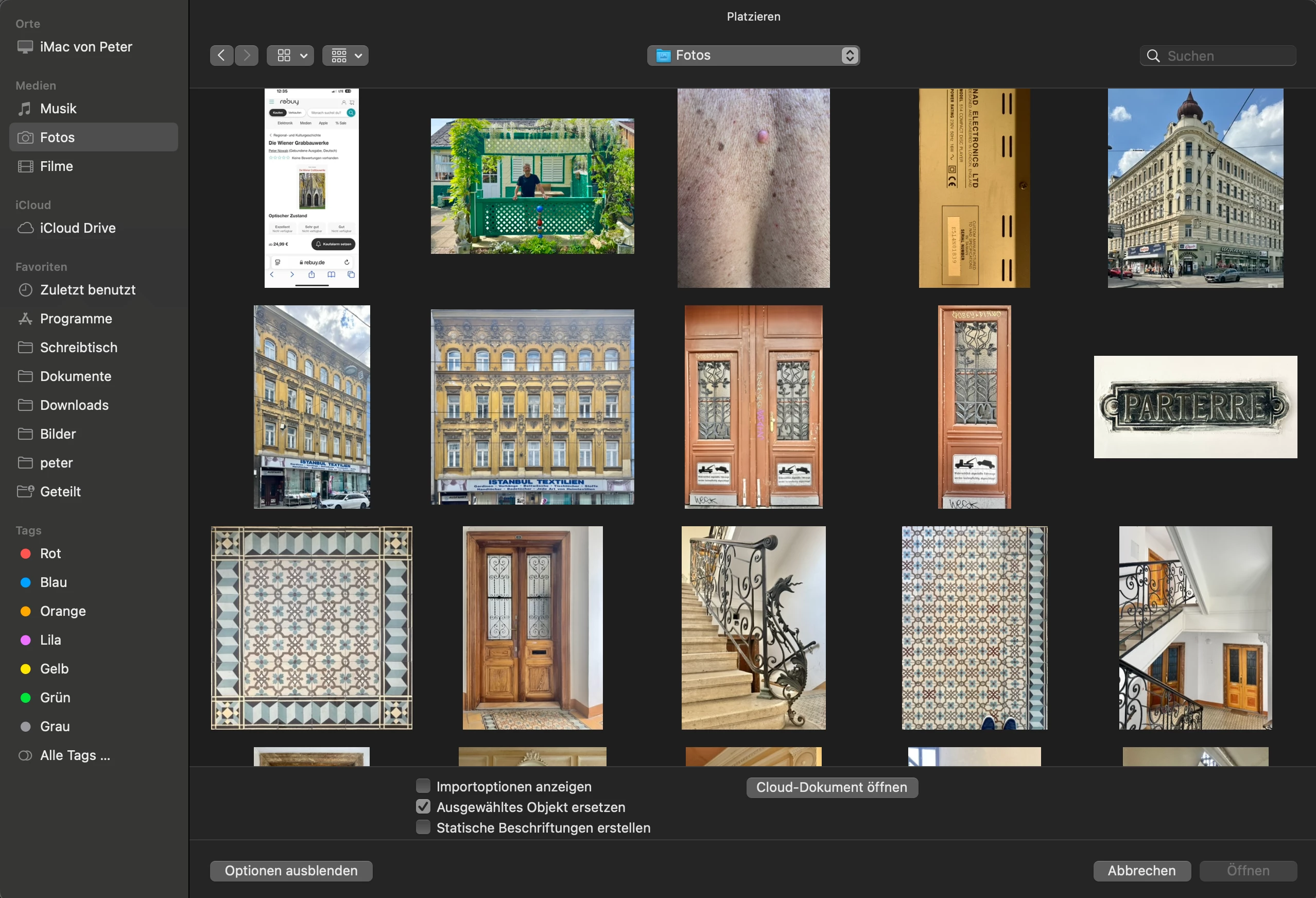This screenshot has width=1316, height=898.
Task: Go to Programme folder
Action: coord(76,319)
